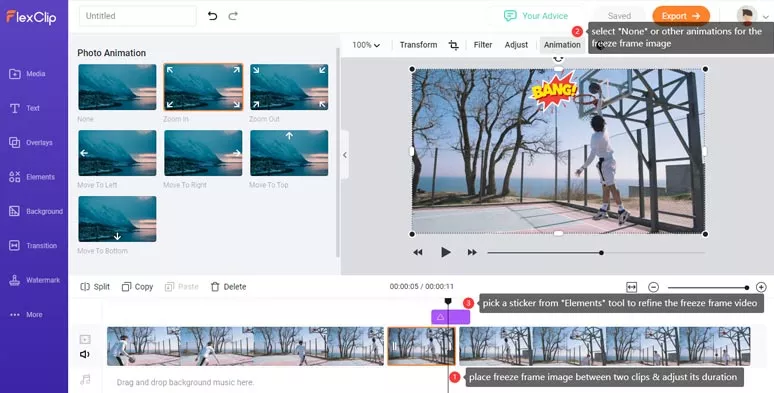
Task: Select the first video clip on timeline
Action: click(x=245, y=346)
